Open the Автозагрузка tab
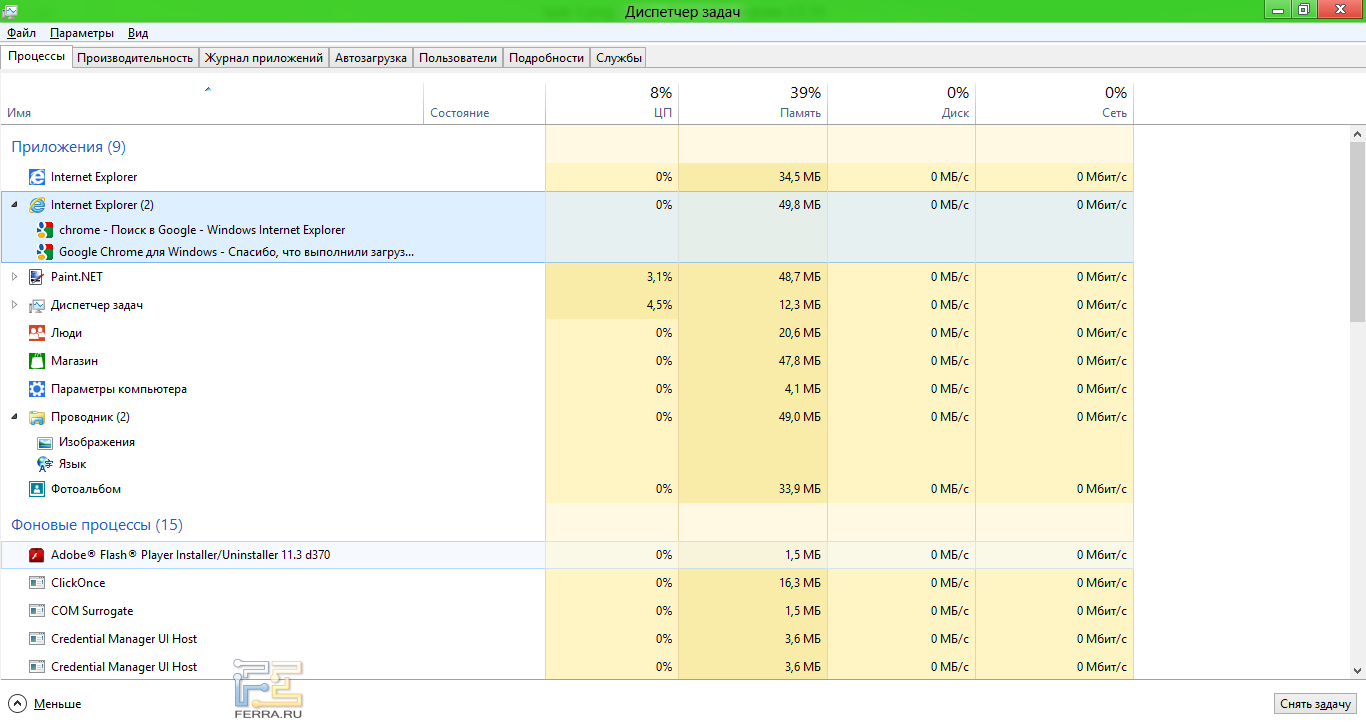This screenshot has height=728, width=1366. point(371,58)
